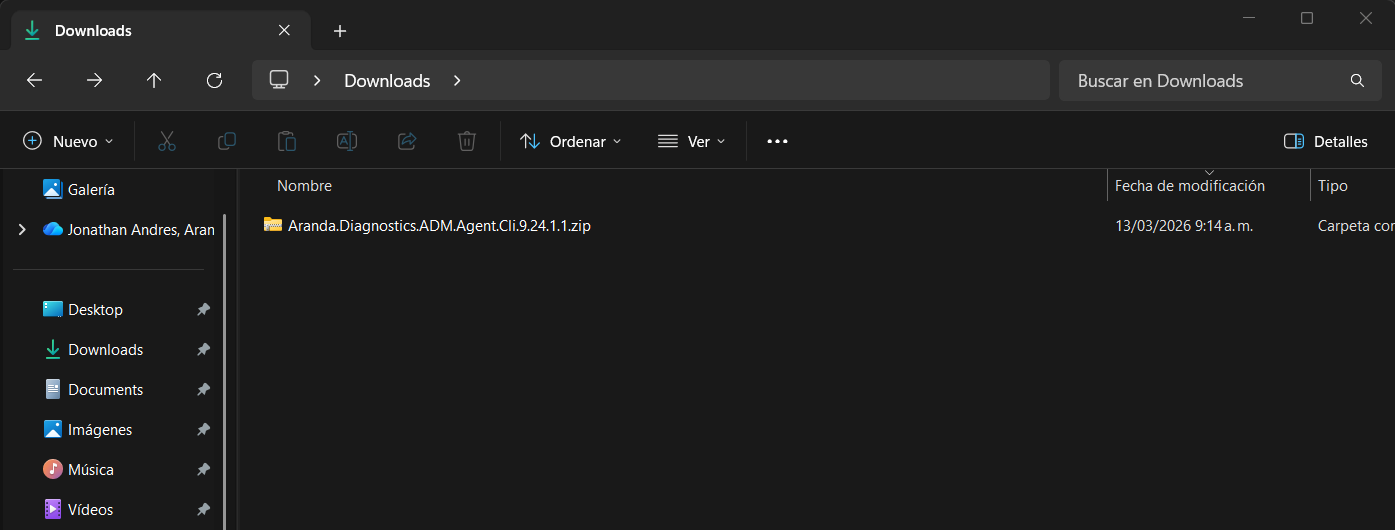Screen dimensions: 1395x530
Task: Click the Cut scissors icon
Action: coord(167,141)
